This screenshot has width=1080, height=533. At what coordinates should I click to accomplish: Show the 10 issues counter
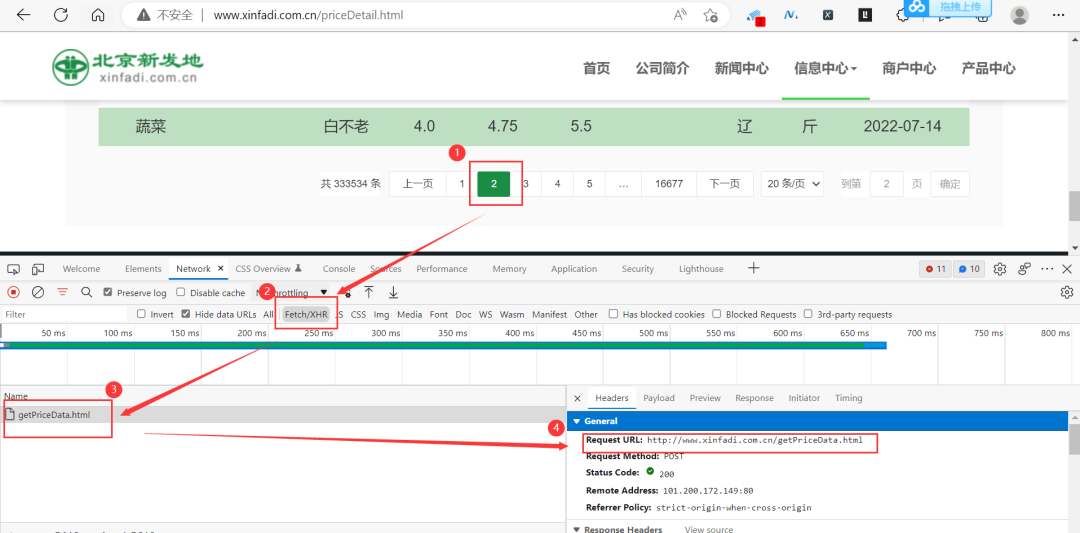point(969,269)
